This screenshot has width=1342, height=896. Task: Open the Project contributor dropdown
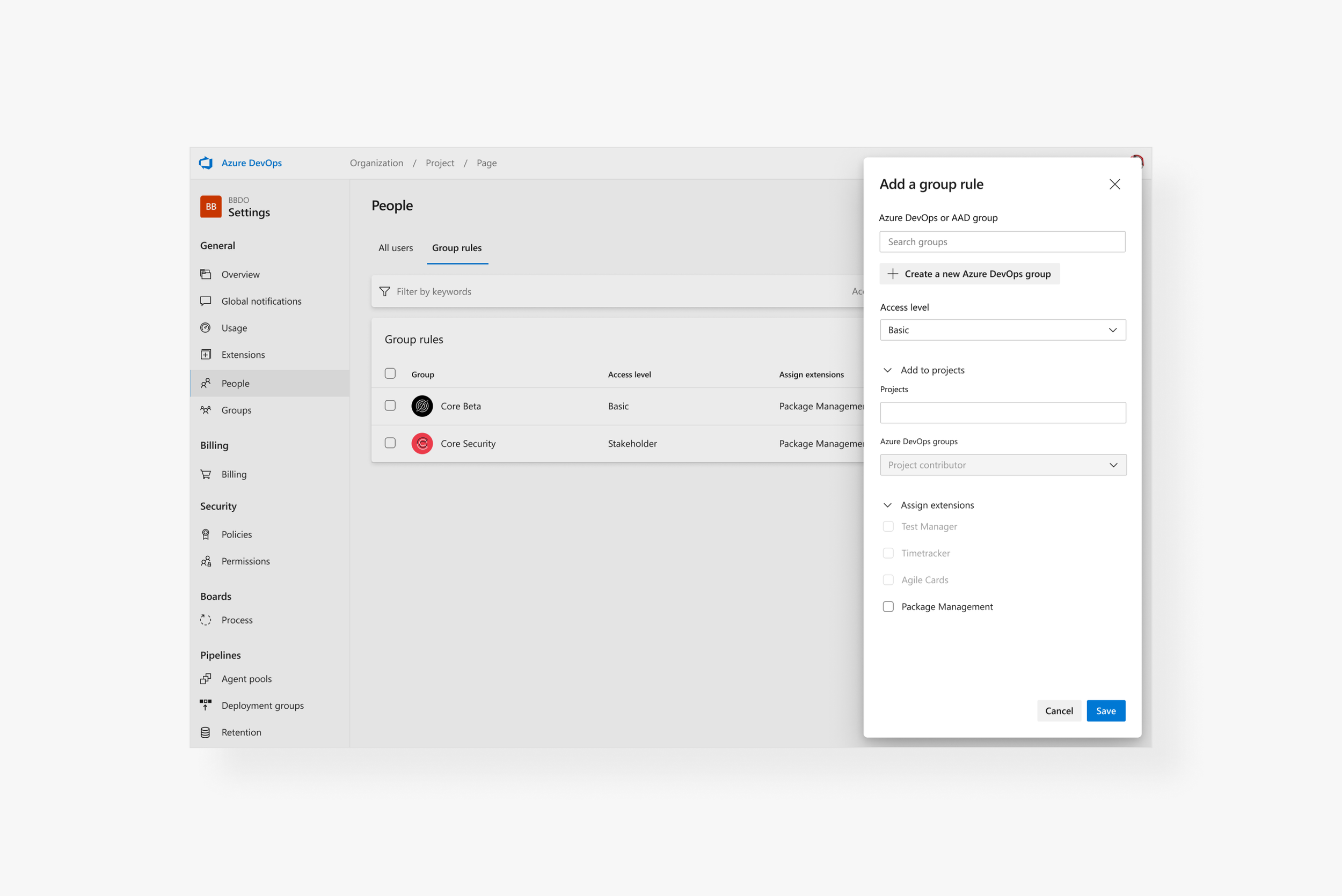[x=1003, y=465]
